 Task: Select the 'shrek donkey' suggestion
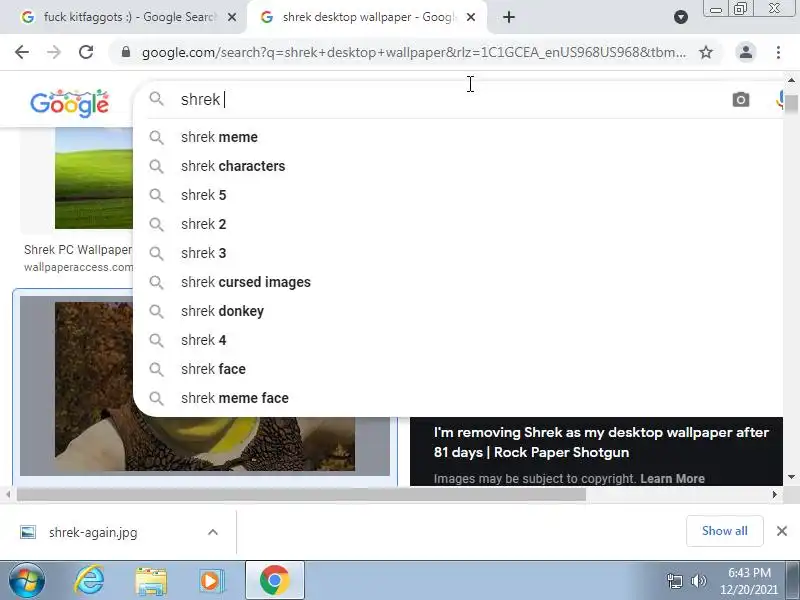click(x=458, y=311)
